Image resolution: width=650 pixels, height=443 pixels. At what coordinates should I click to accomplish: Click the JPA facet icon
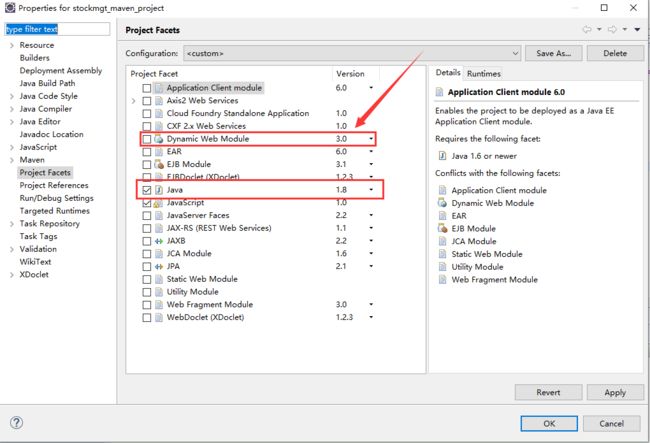click(159, 266)
